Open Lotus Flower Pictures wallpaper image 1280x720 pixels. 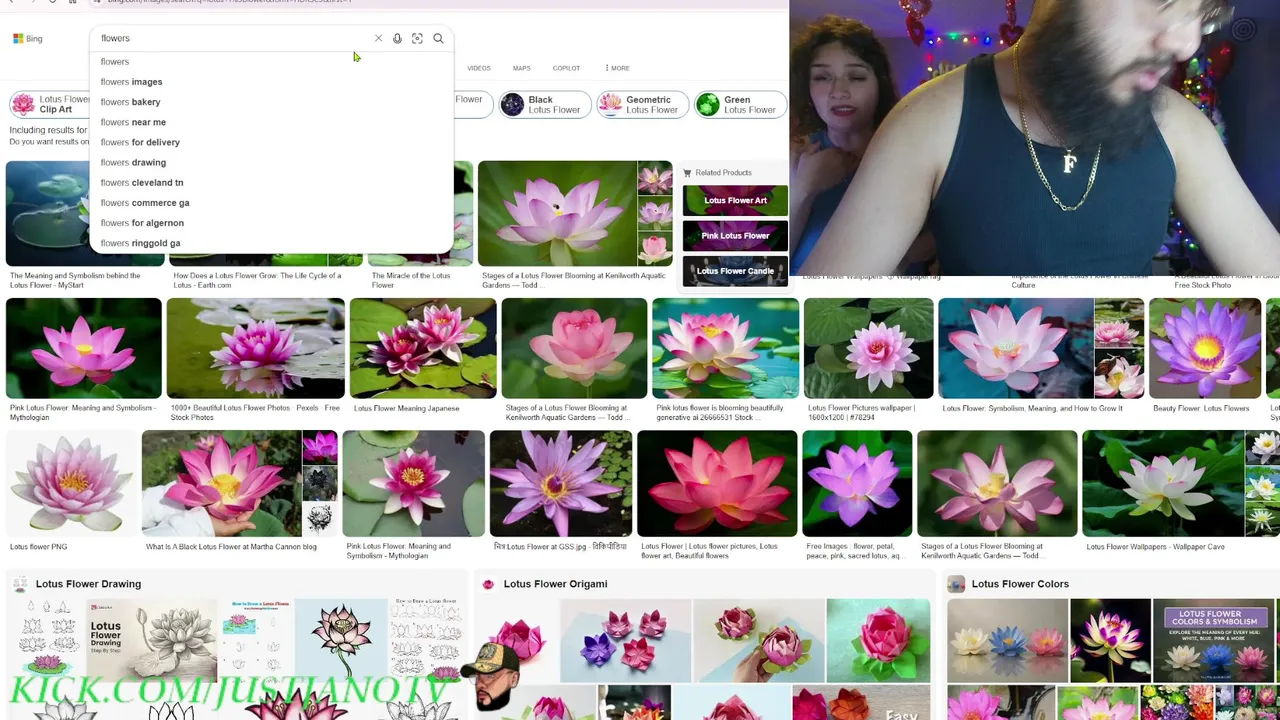tap(869, 348)
